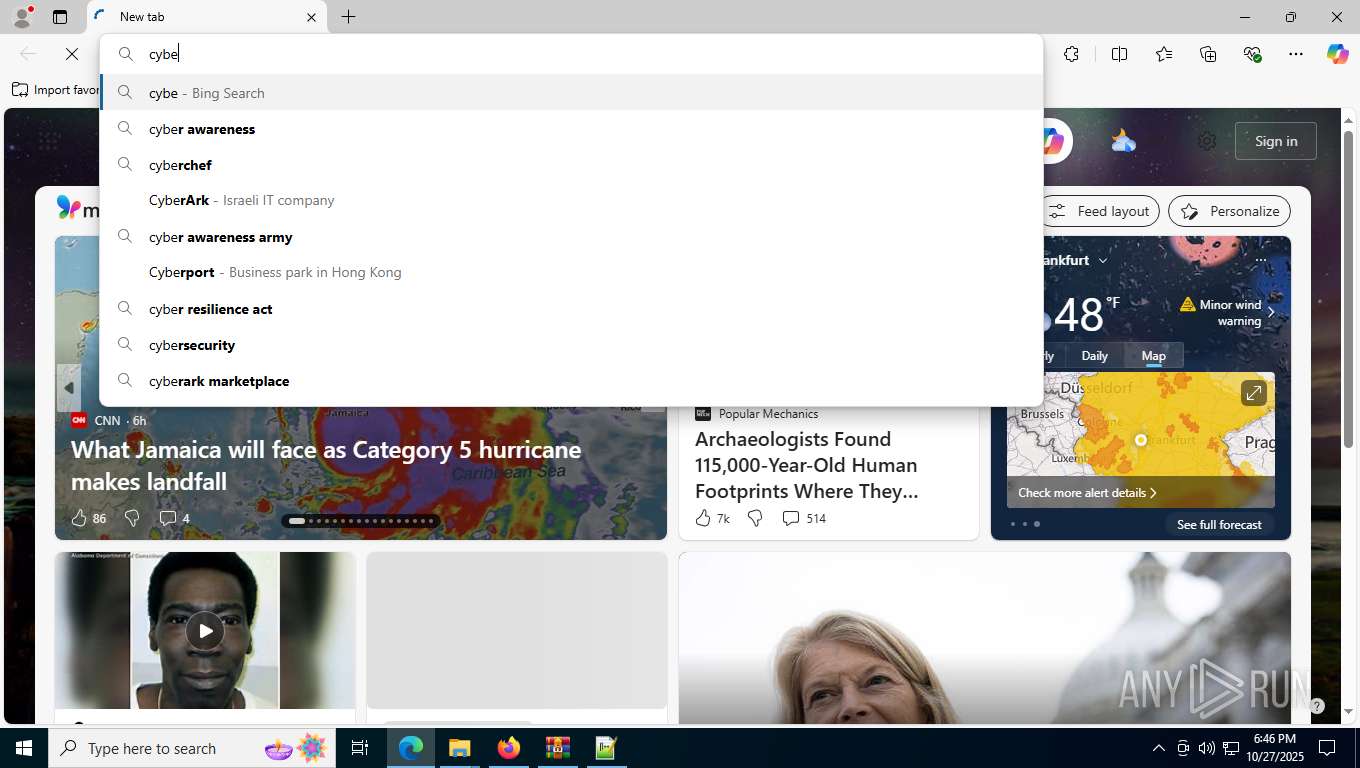Select suggestion 'cyber resilience act'
This screenshot has height=768, width=1360.
click(x=571, y=309)
